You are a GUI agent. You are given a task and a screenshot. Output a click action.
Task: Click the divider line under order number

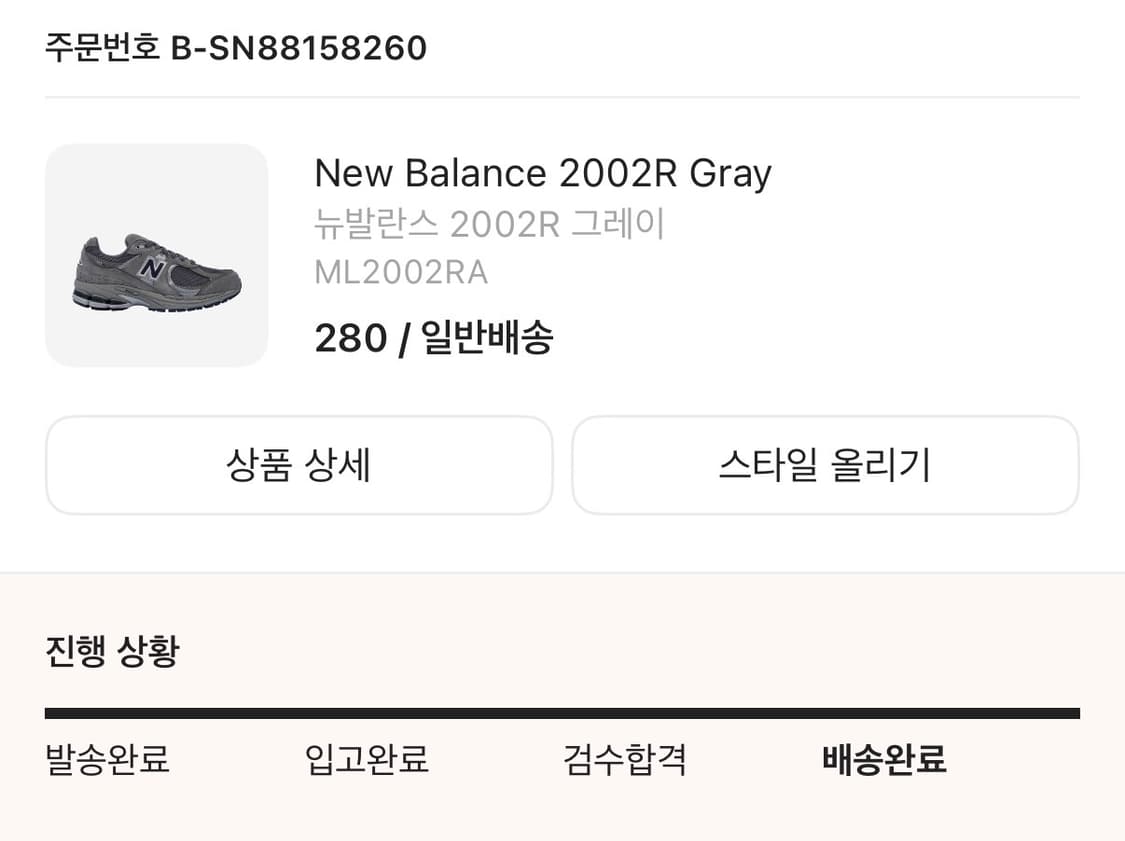[x=562, y=97]
